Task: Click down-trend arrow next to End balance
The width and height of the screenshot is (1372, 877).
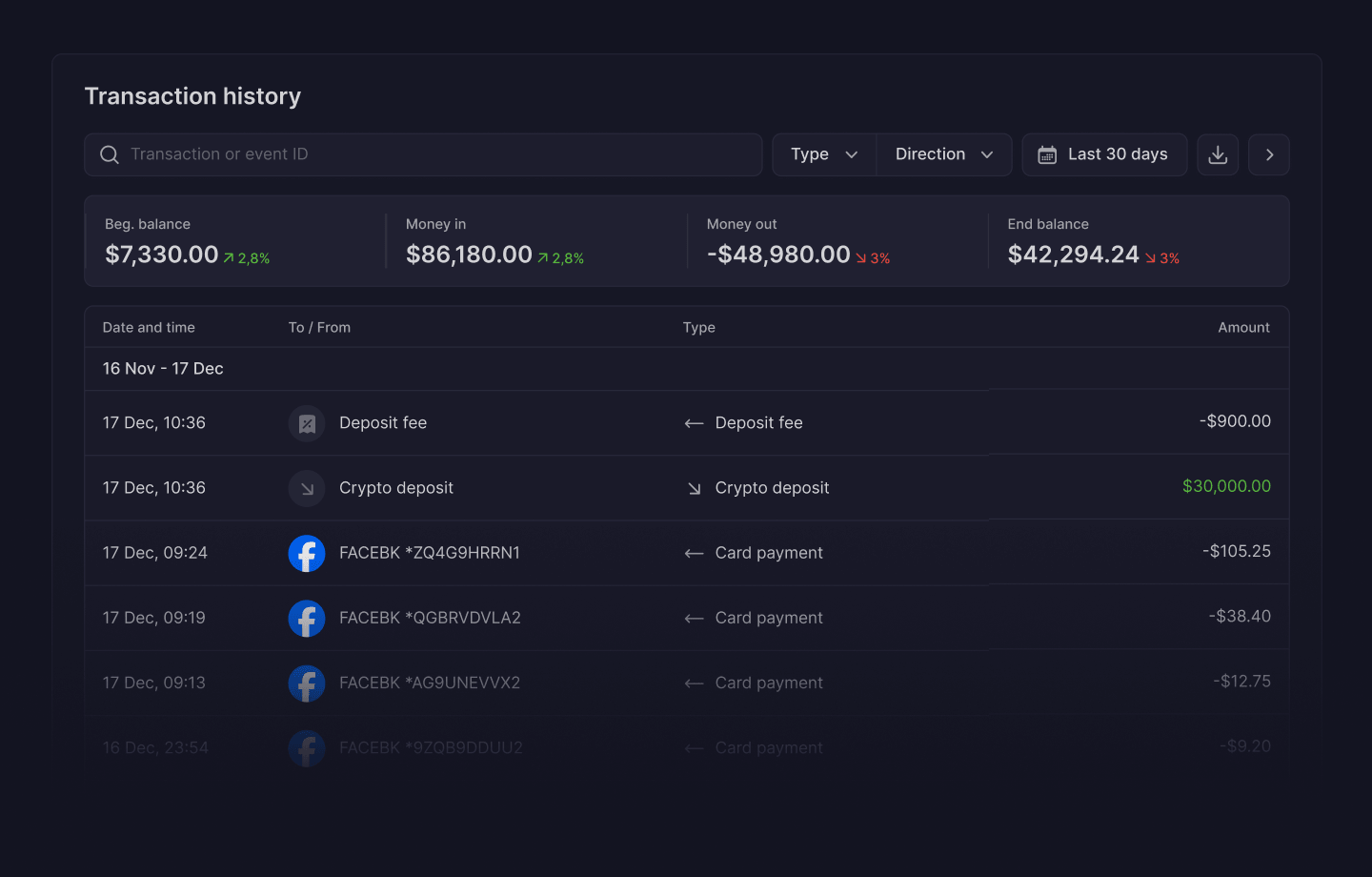Action: click(x=1150, y=257)
